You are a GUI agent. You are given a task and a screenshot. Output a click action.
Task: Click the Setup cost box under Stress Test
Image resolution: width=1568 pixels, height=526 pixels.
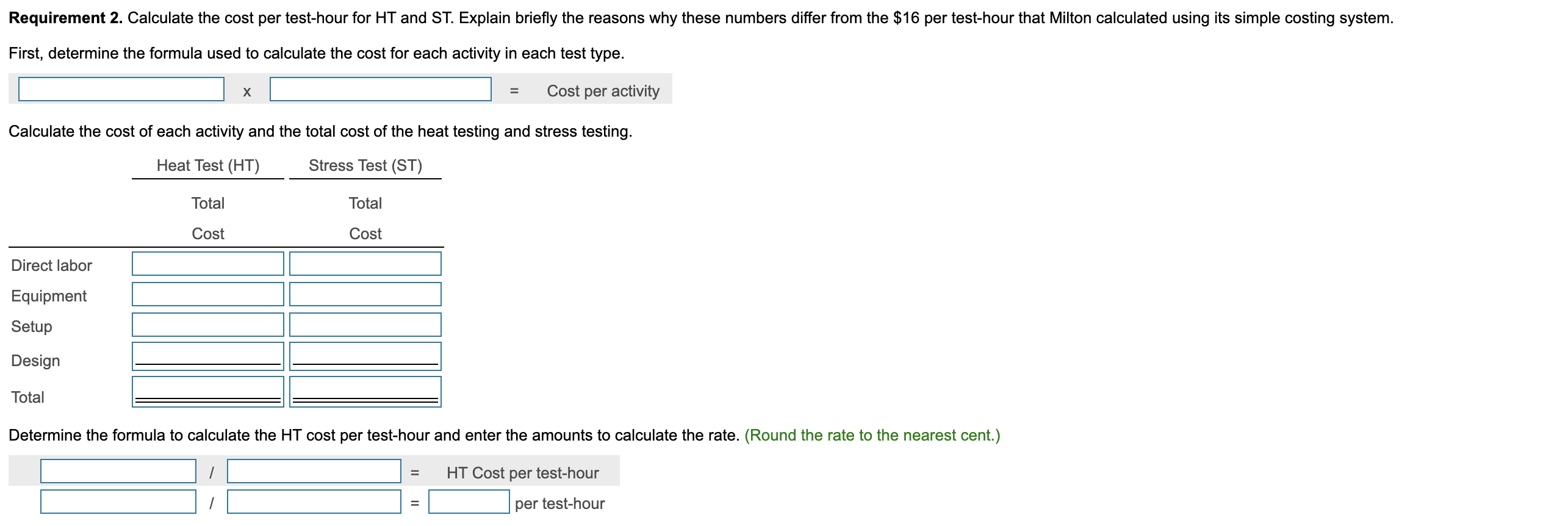pyautogui.click(x=365, y=324)
